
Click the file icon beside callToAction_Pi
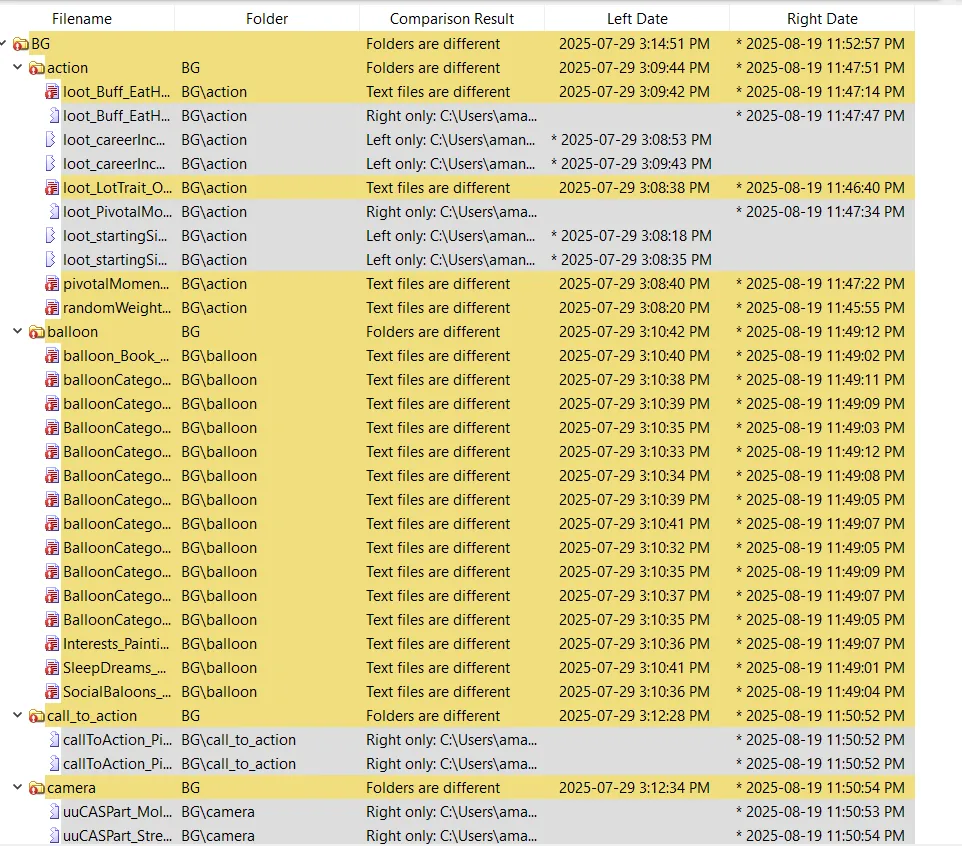52,739
